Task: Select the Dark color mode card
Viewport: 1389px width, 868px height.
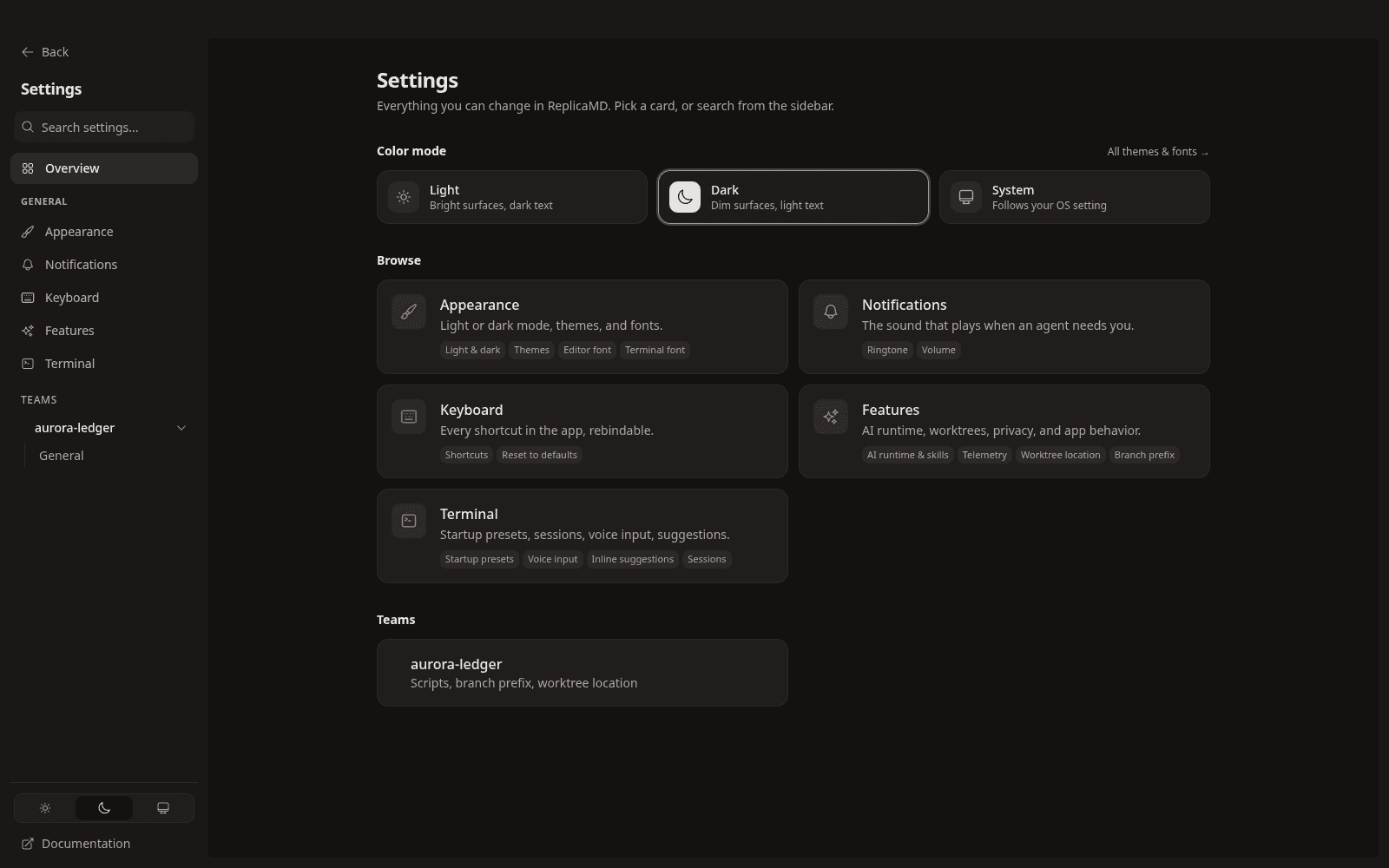Action: pos(793,197)
